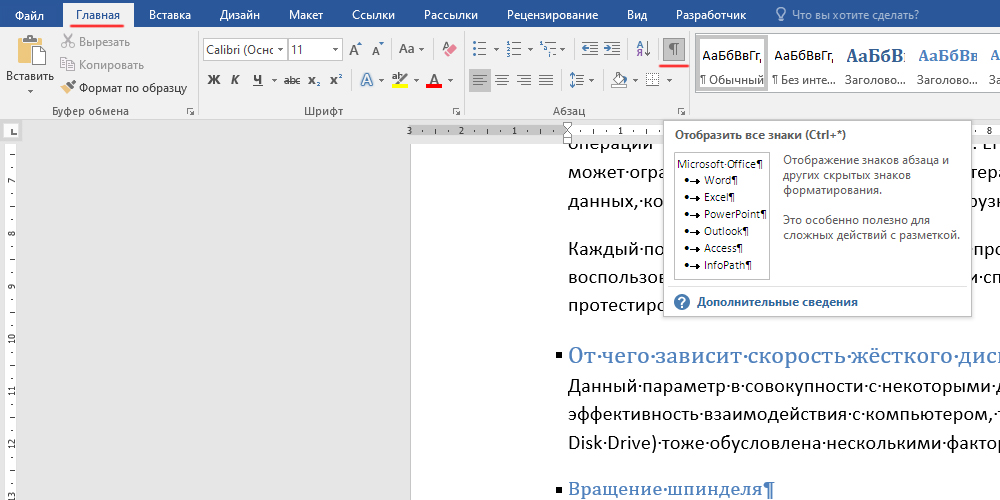
Task: Increase the paragraph indent
Action: pyautogui.click(x=611, y=49)
